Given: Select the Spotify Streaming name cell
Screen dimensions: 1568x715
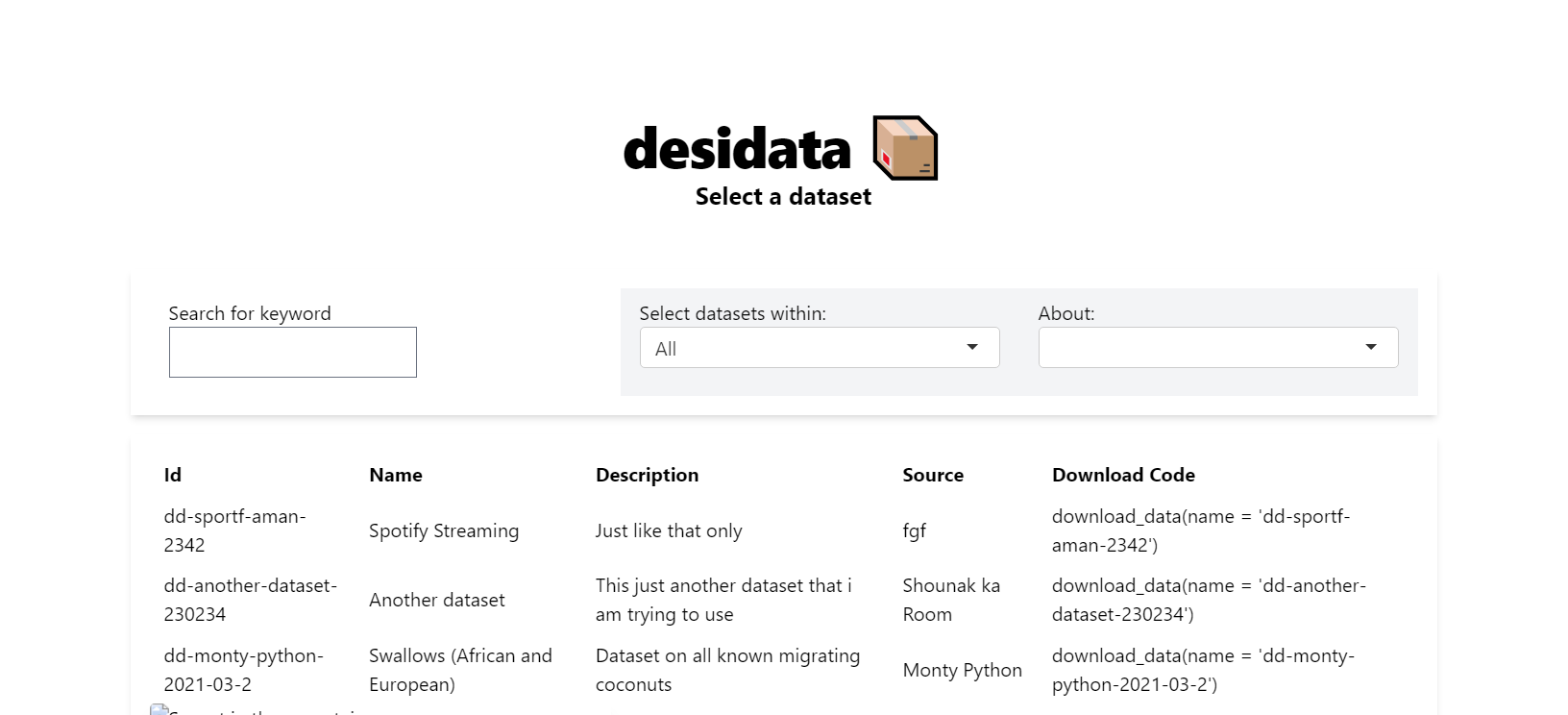Looking at the screenshot, I should 444,530.
